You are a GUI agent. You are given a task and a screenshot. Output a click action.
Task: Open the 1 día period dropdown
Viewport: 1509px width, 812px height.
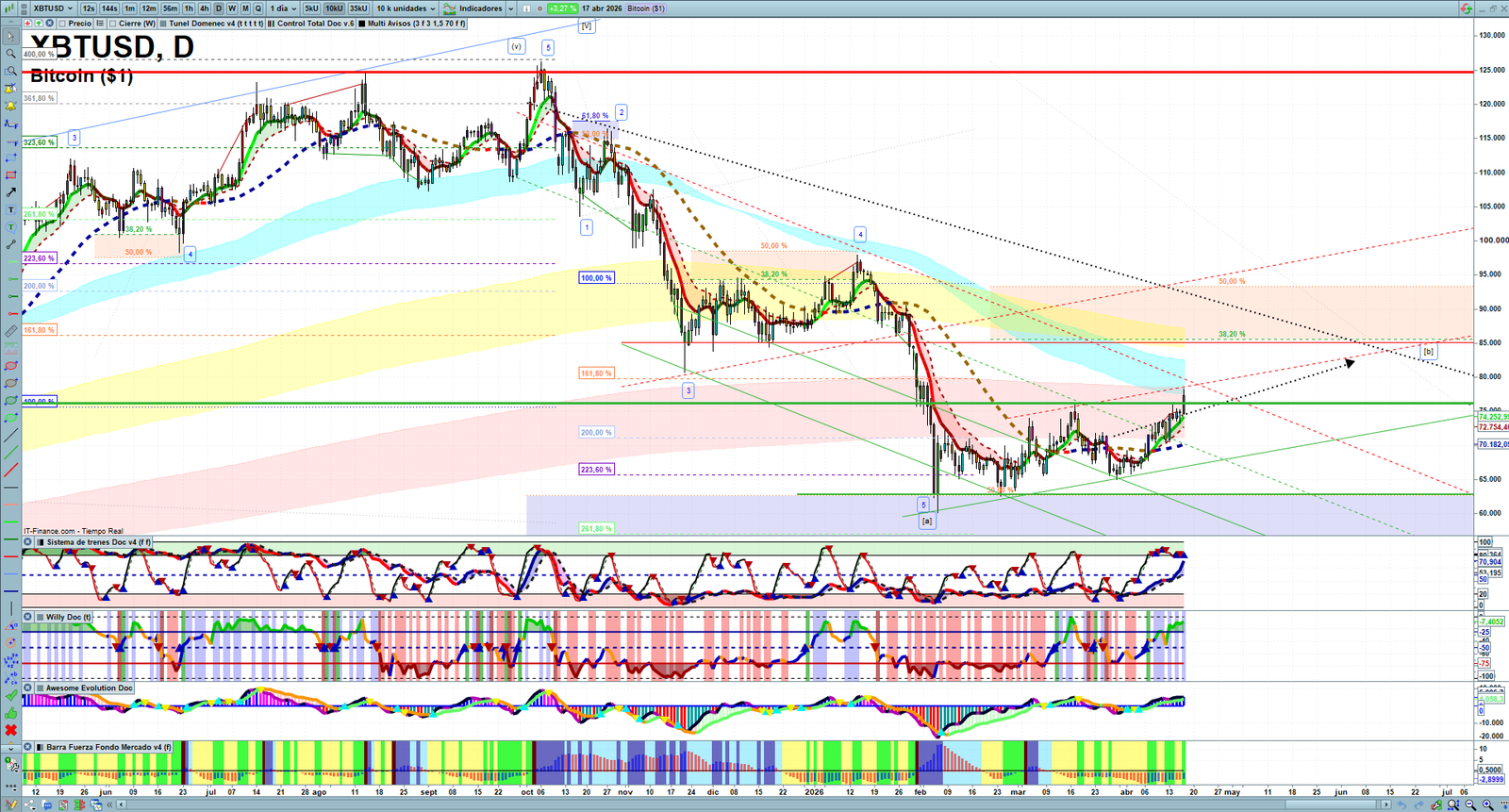[283, 8]
